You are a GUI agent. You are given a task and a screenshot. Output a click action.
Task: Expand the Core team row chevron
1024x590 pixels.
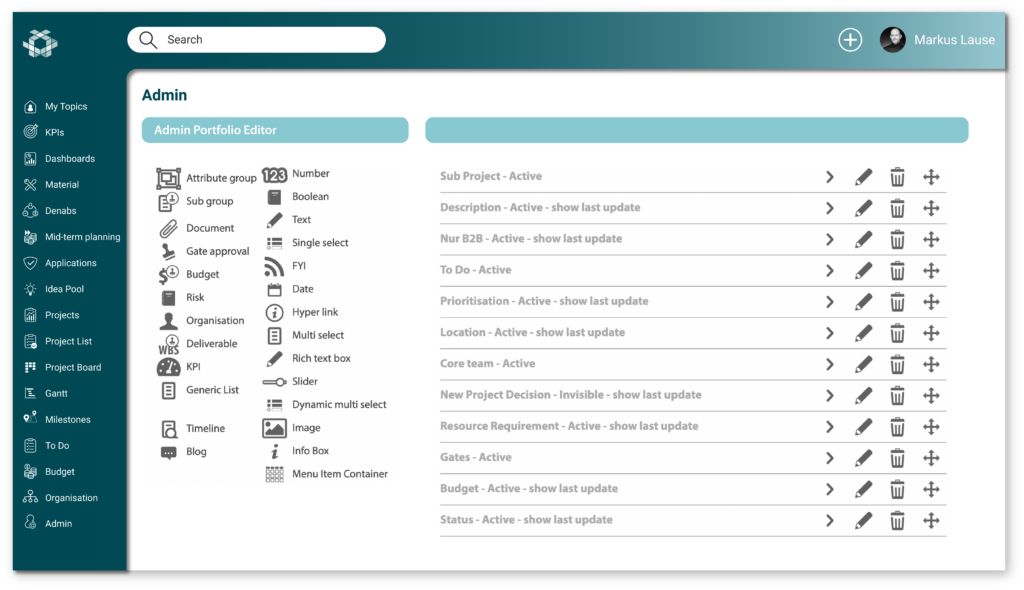829,364
